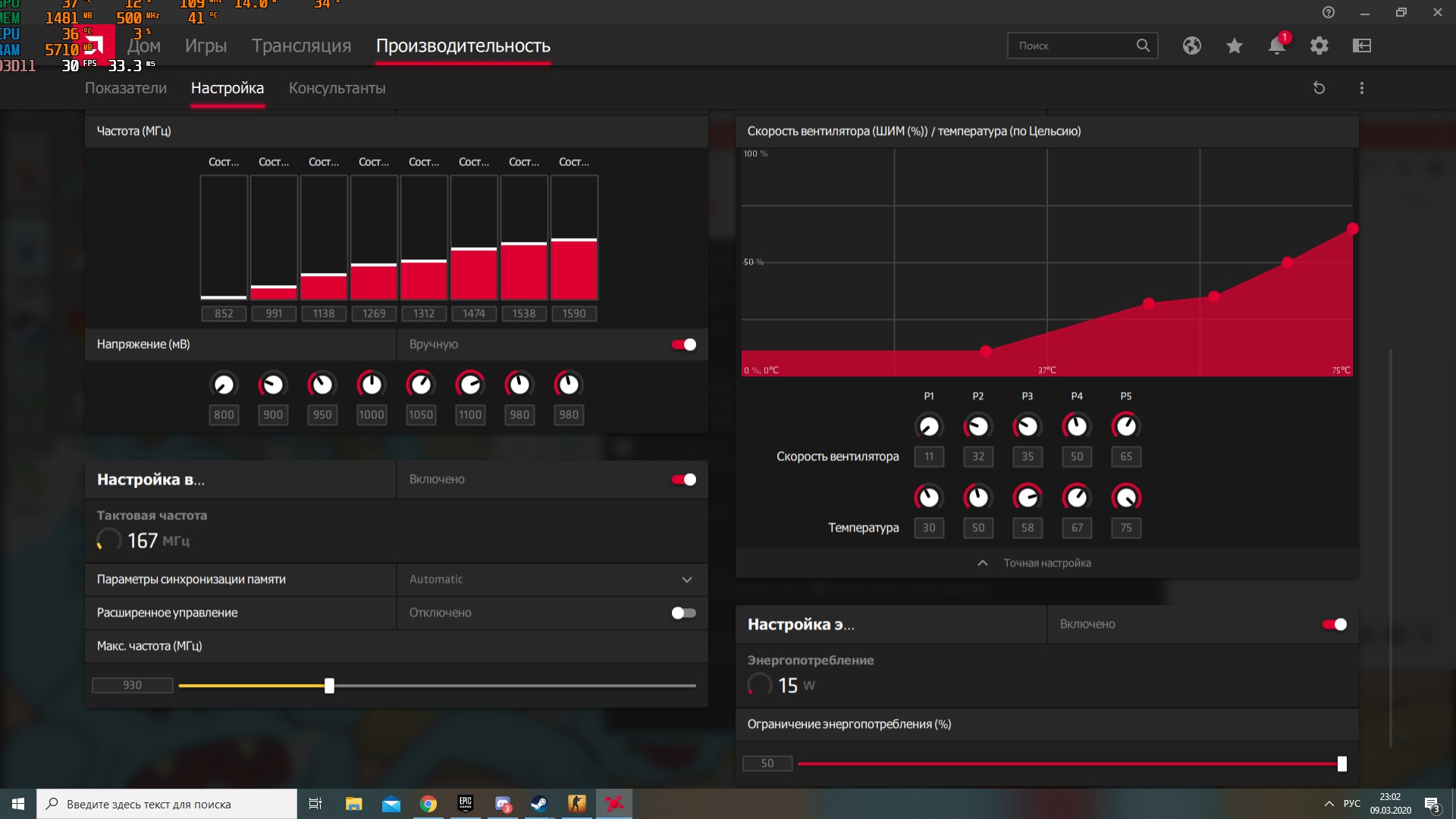Viewport: 1456px width, 819px height.
Task: Disable the Настройка э... power tuning toggle
Action: pyautogui.click(x=1334, y=624)
